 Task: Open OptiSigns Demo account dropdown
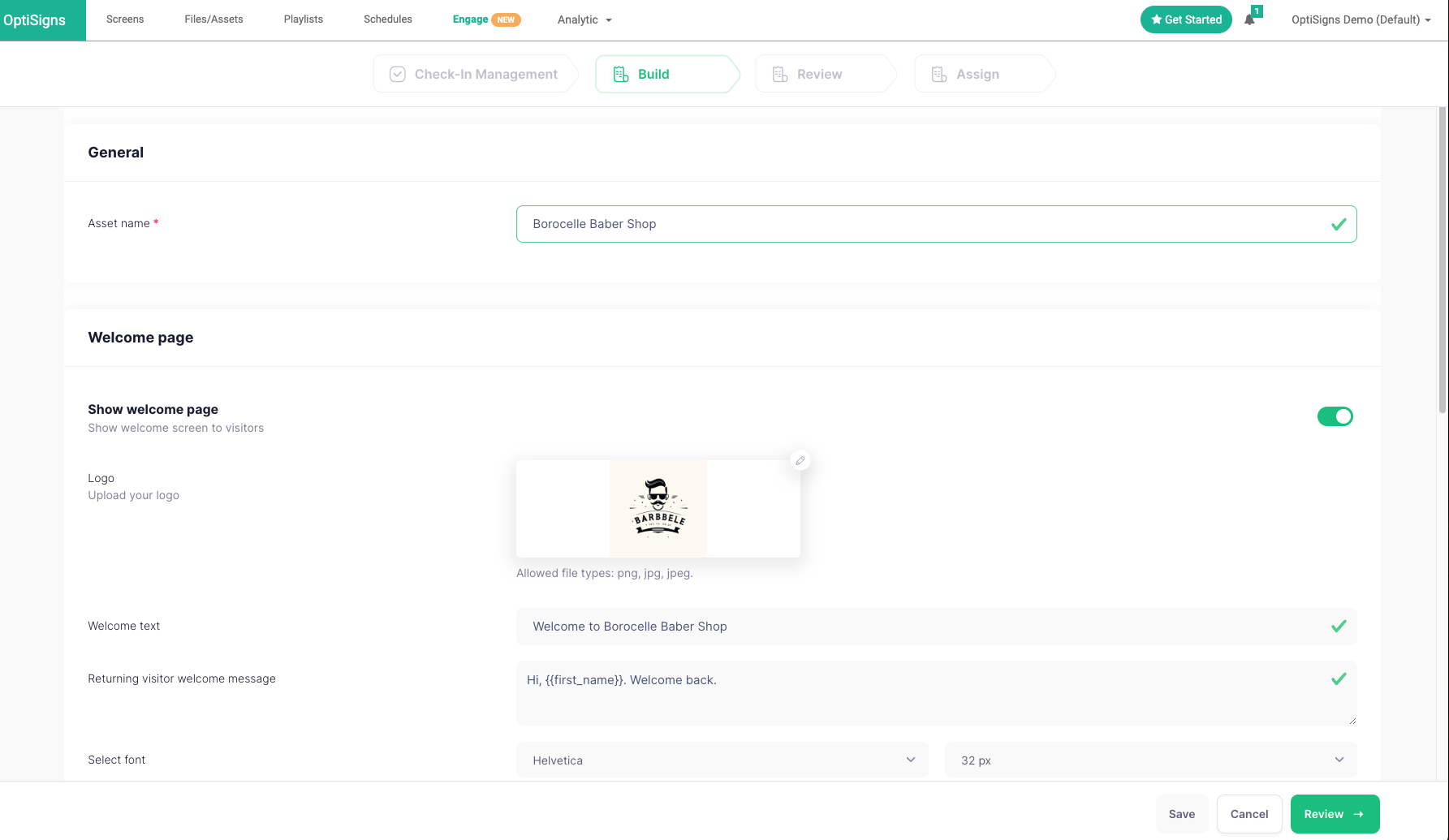point(1361,19)
